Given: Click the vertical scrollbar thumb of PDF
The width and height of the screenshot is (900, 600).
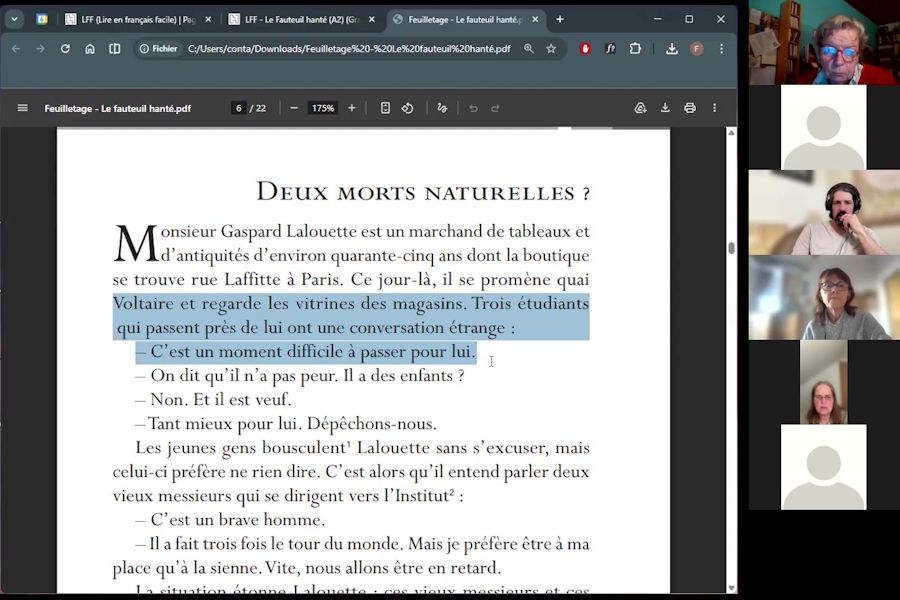Looking at the screenshot, I should (x=731, y=248).
